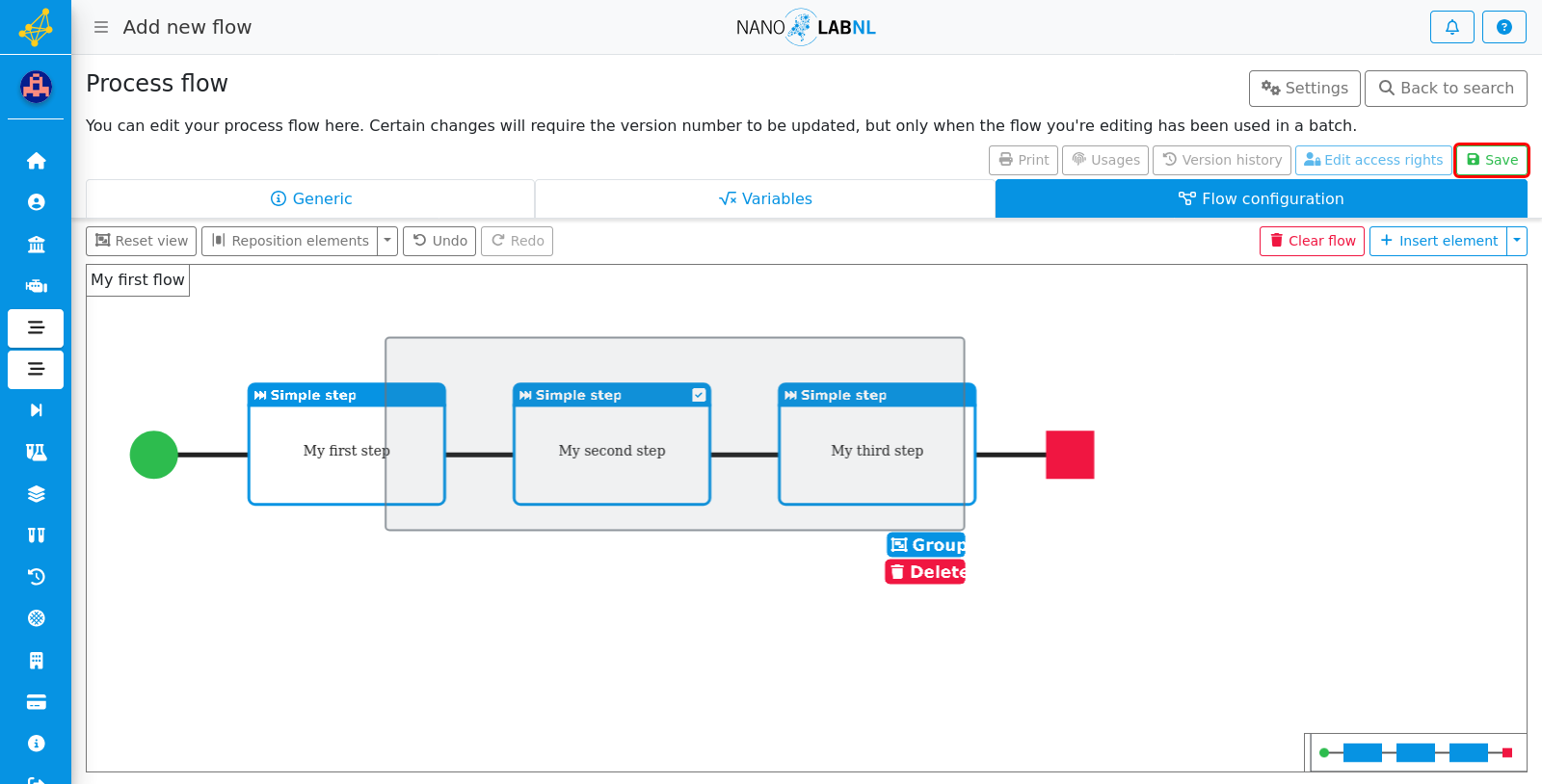Open the help question mark icon
The width and height of the screenshot is (1542, 784).
pyautogui.click(x=1504, y=27)
